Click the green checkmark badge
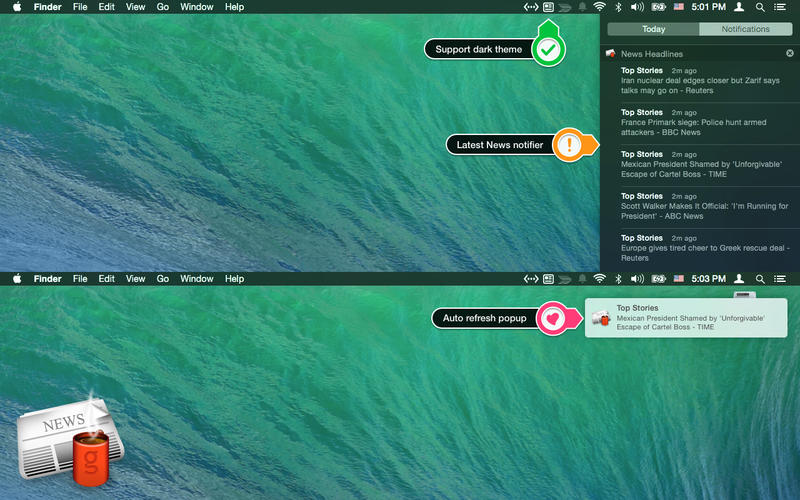 coord(547,49)
